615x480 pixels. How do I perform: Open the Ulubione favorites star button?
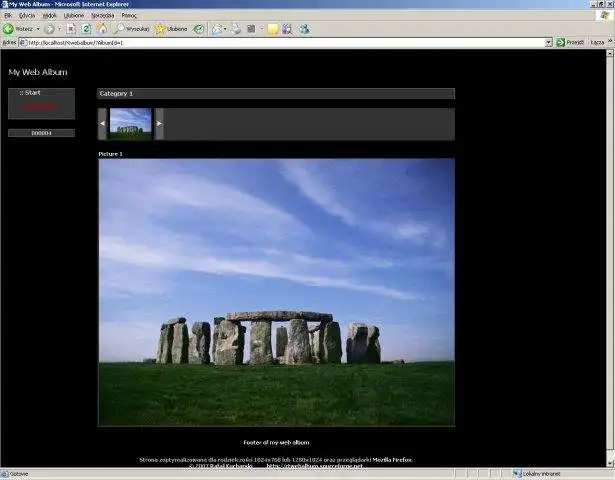point(171,29)
